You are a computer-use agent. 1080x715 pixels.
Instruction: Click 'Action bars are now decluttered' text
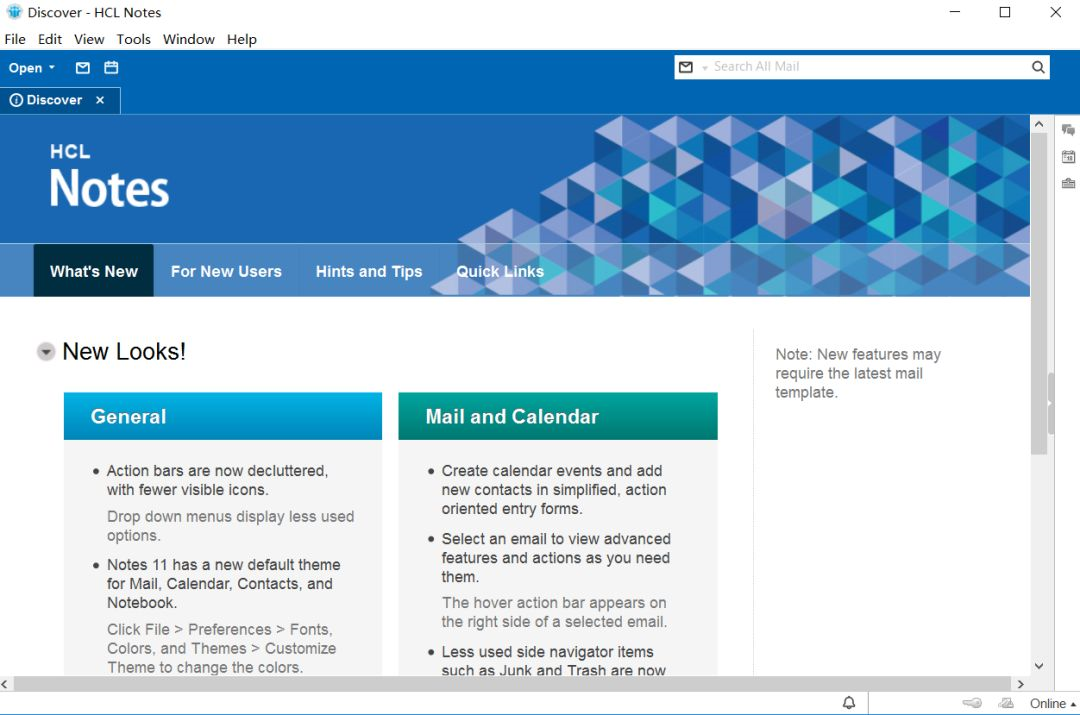point(217,470)
